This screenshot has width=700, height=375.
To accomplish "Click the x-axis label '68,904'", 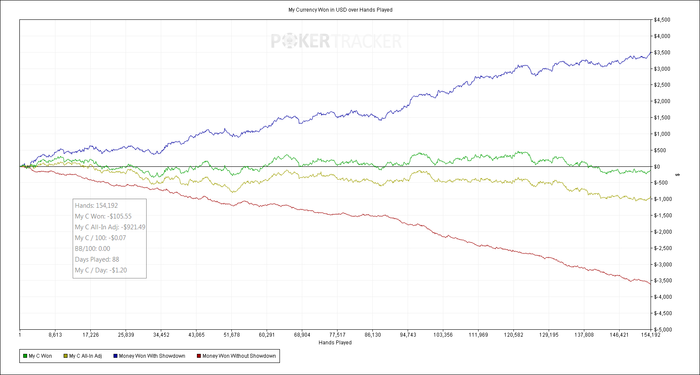I will [x=302, y=334].
